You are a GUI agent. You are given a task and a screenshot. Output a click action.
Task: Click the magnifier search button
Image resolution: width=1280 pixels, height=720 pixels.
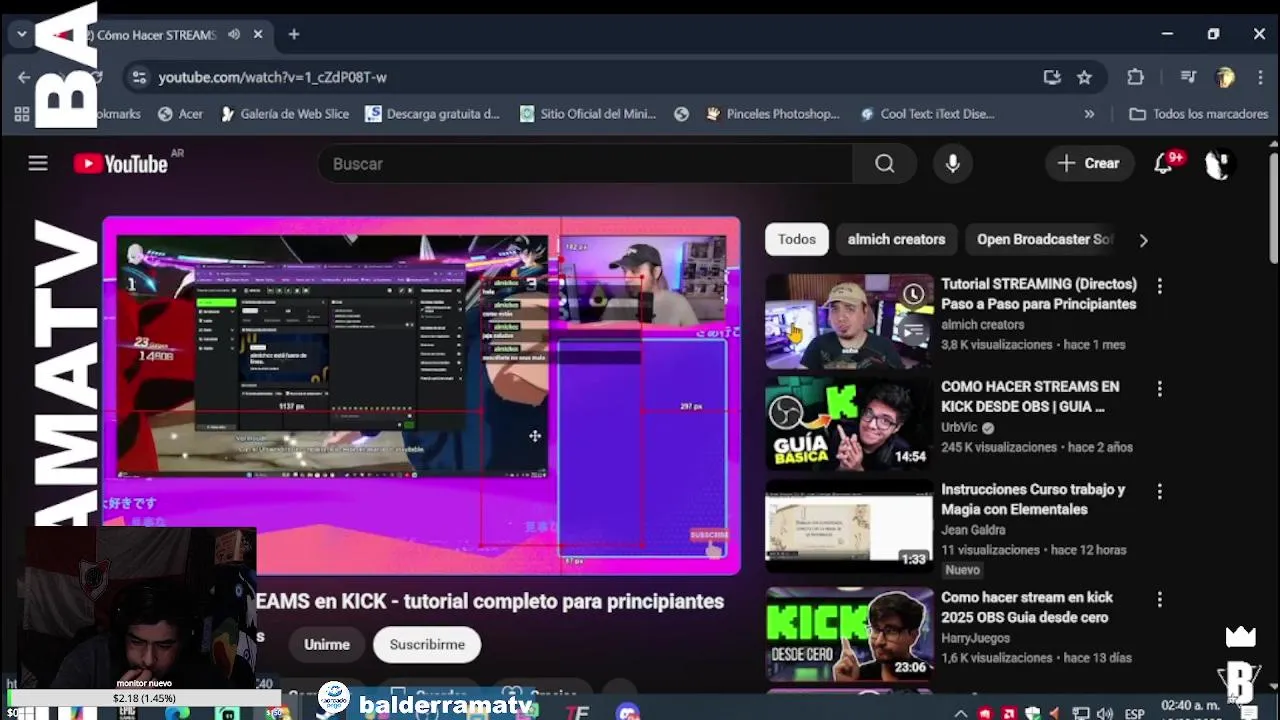pos(884,163)
